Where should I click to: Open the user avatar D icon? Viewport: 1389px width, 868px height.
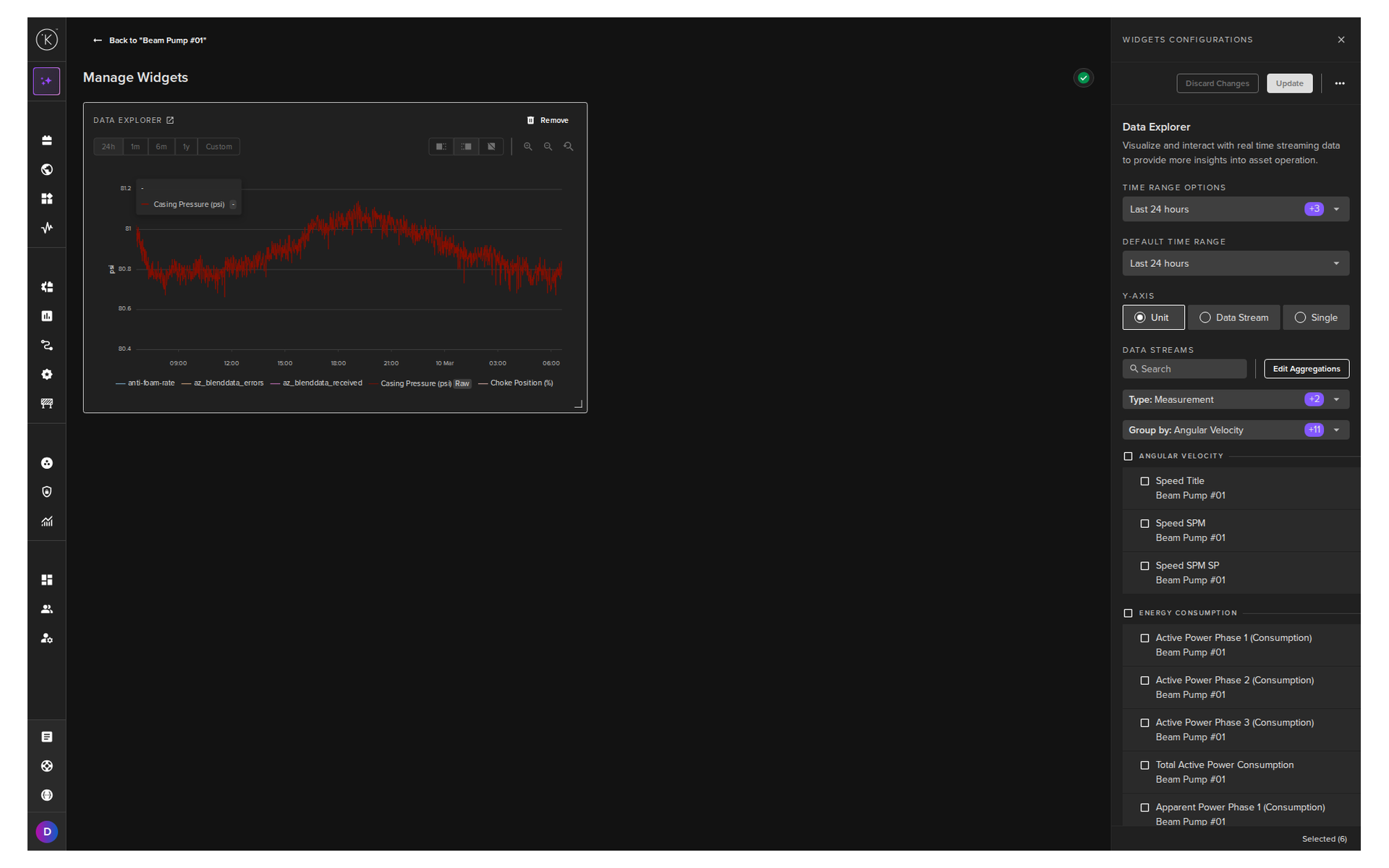[x=47, y=832]
